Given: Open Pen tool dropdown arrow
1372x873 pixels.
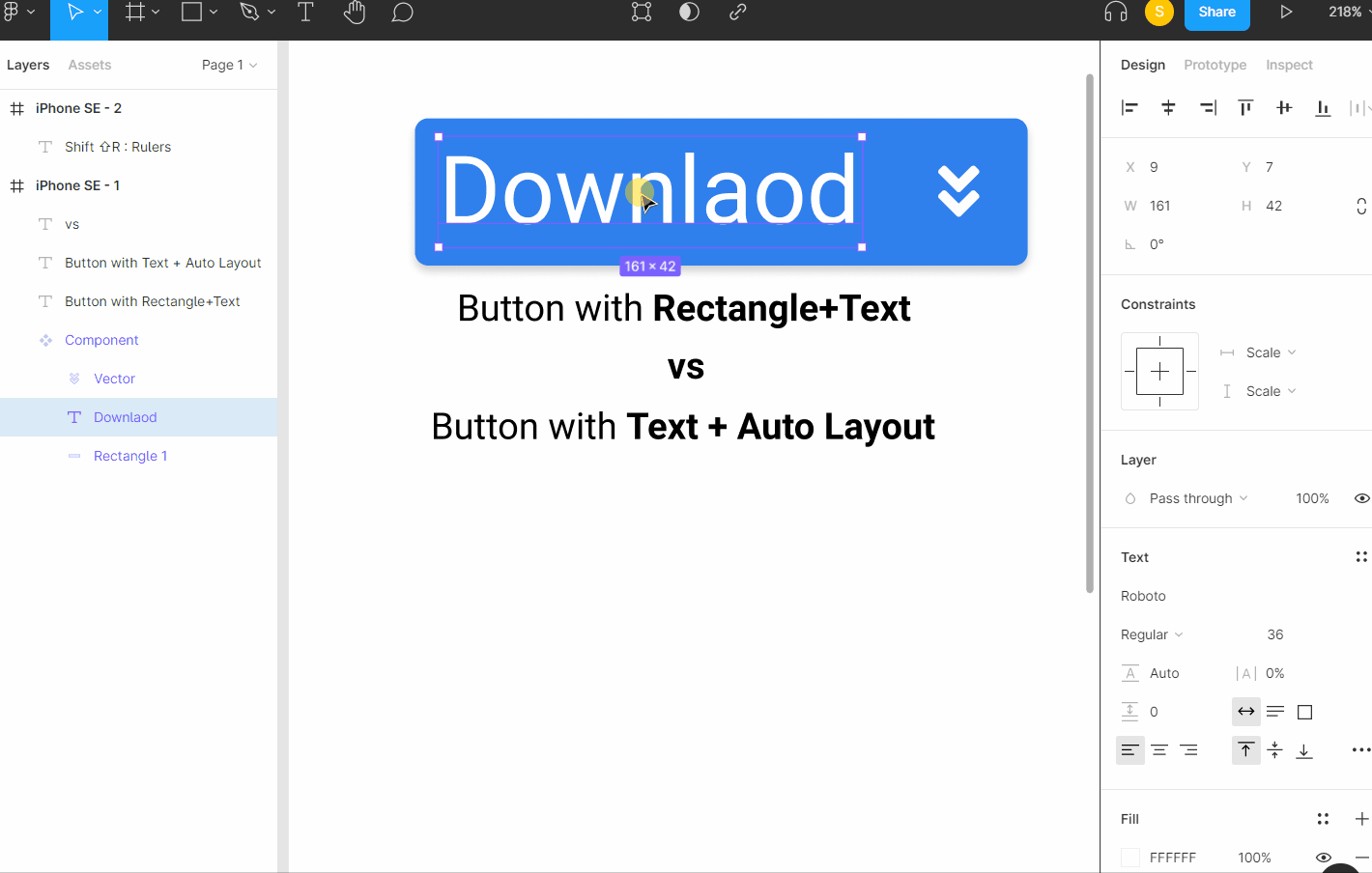Looking at the screenshot, I should 272,12.
